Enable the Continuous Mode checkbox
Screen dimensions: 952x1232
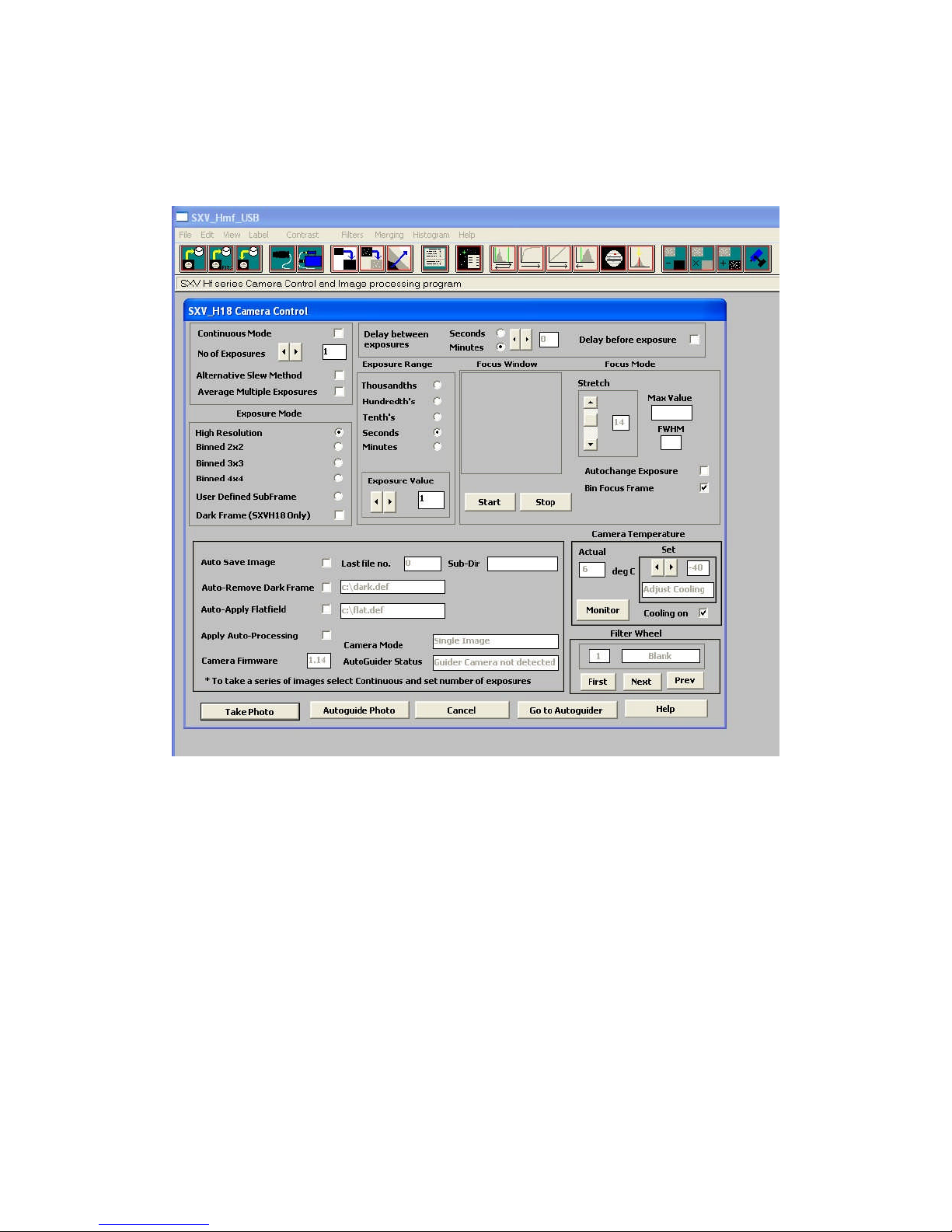tap(339, 333)
